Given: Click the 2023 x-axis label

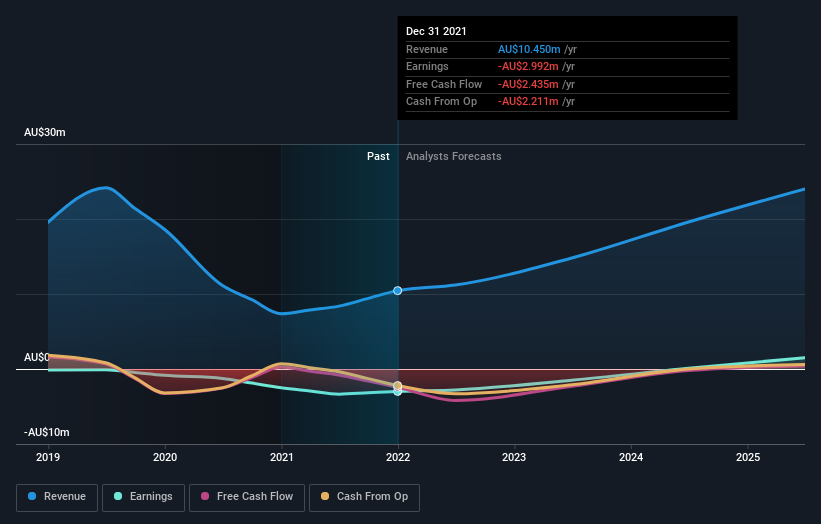Looking at the screenshot, I should pyautogui.click(x=514, y=457).
